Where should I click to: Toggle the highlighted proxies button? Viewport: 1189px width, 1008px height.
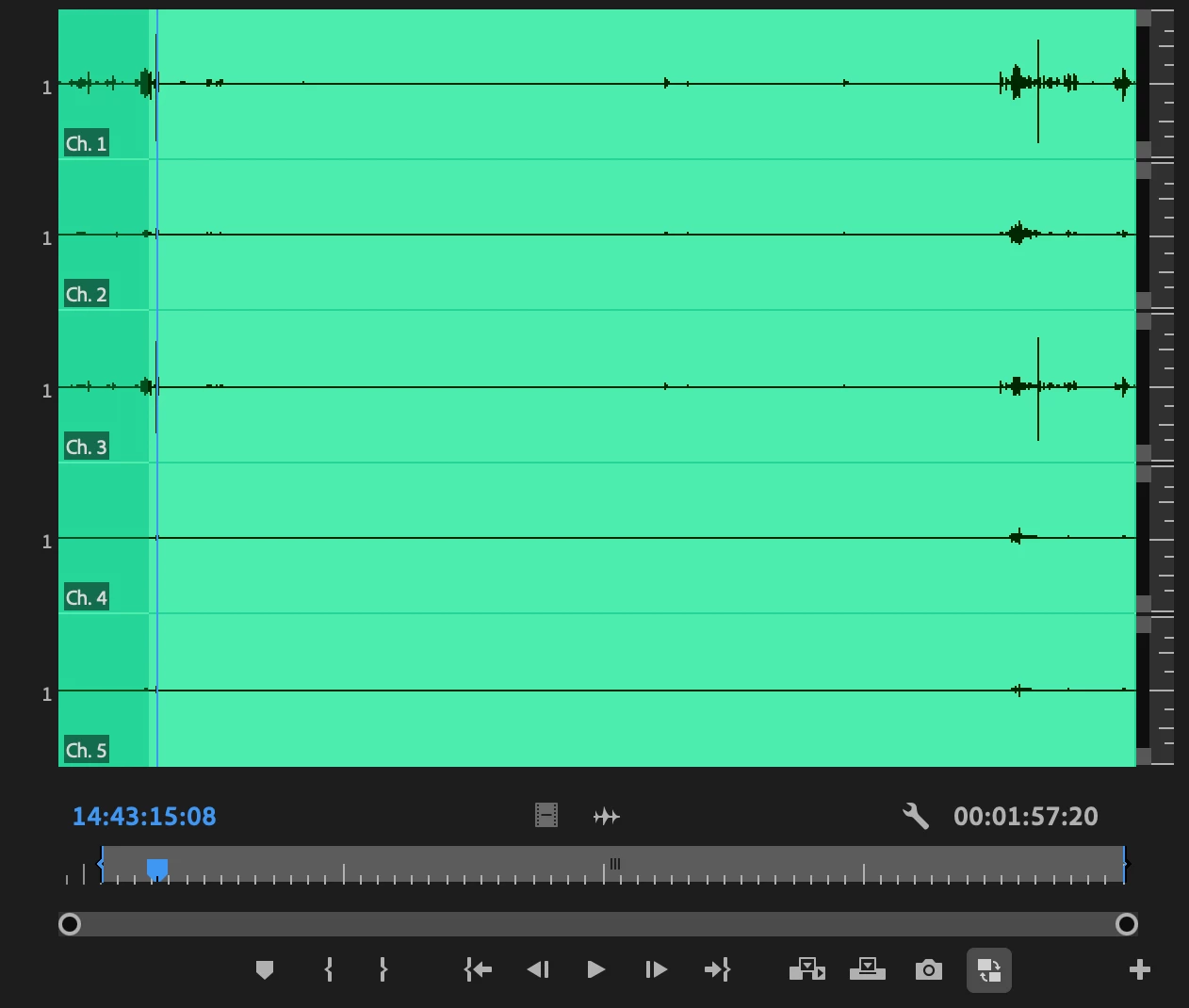tap(989, 970)
